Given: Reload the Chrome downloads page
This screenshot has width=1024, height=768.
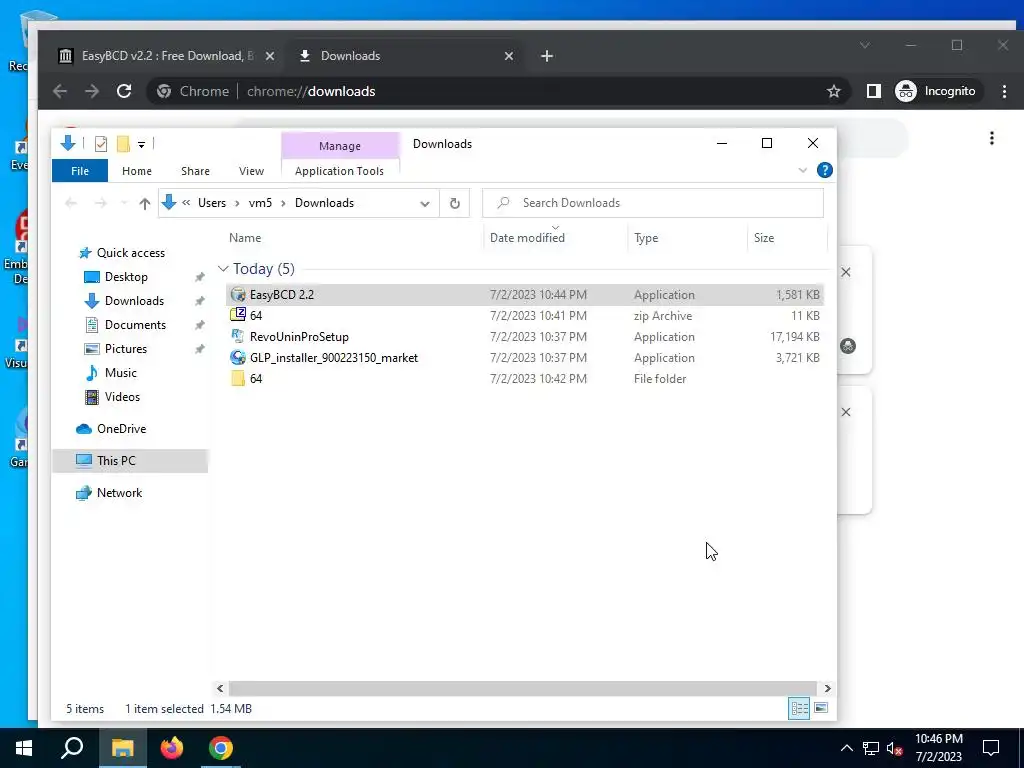Looking at the screenshot, I should tap(124, 91).
